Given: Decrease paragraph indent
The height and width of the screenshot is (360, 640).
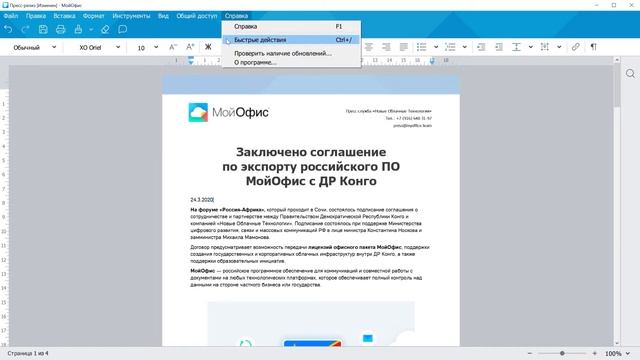Looking at the screenshot, I should [x=481, y=47].
